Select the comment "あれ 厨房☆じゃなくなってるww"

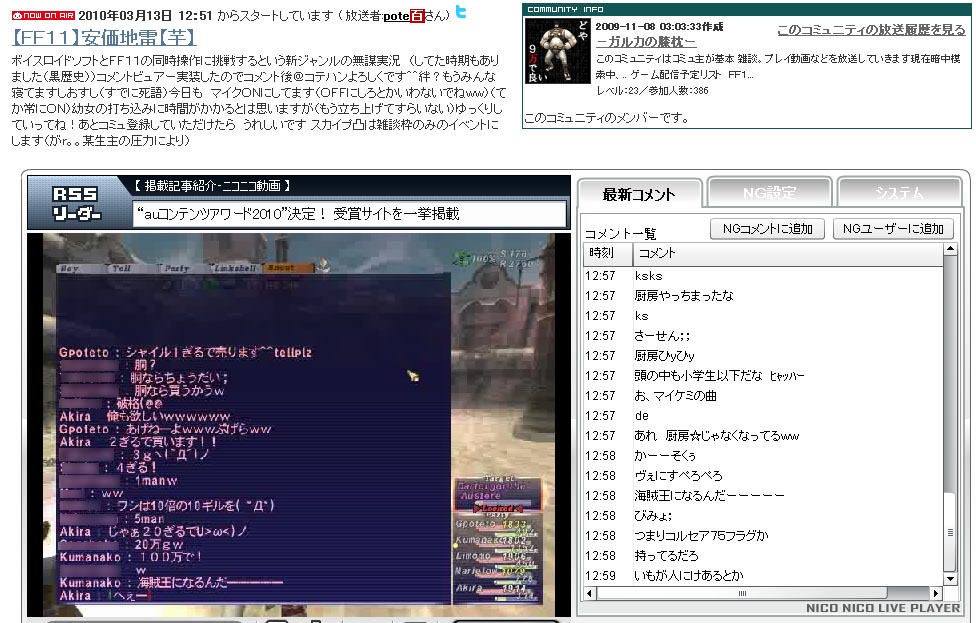pyautogui.click(x=763, y=436)
